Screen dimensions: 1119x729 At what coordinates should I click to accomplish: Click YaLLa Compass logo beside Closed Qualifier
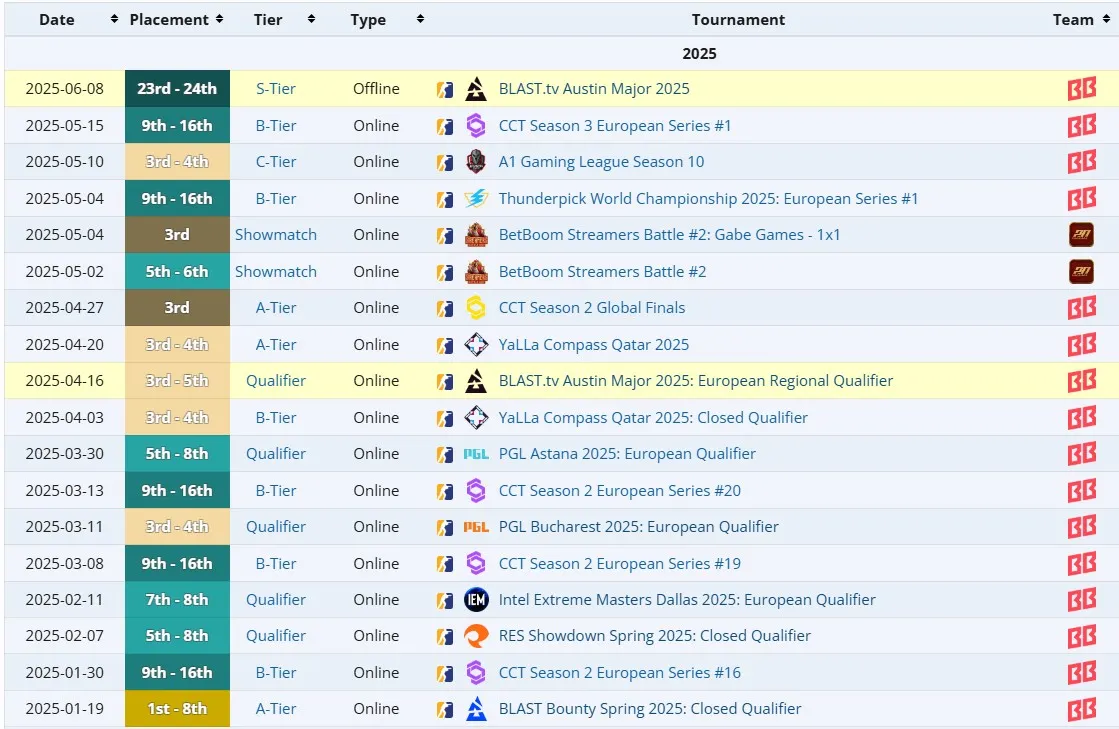(x=476, y=418)
